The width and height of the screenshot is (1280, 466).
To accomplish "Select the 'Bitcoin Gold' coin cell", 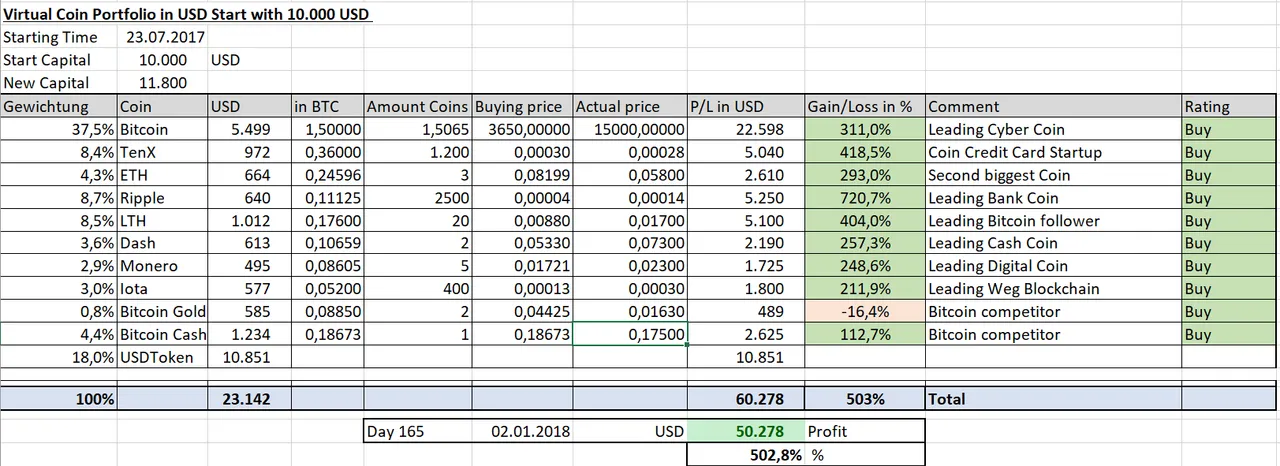I will pos(162,311).
